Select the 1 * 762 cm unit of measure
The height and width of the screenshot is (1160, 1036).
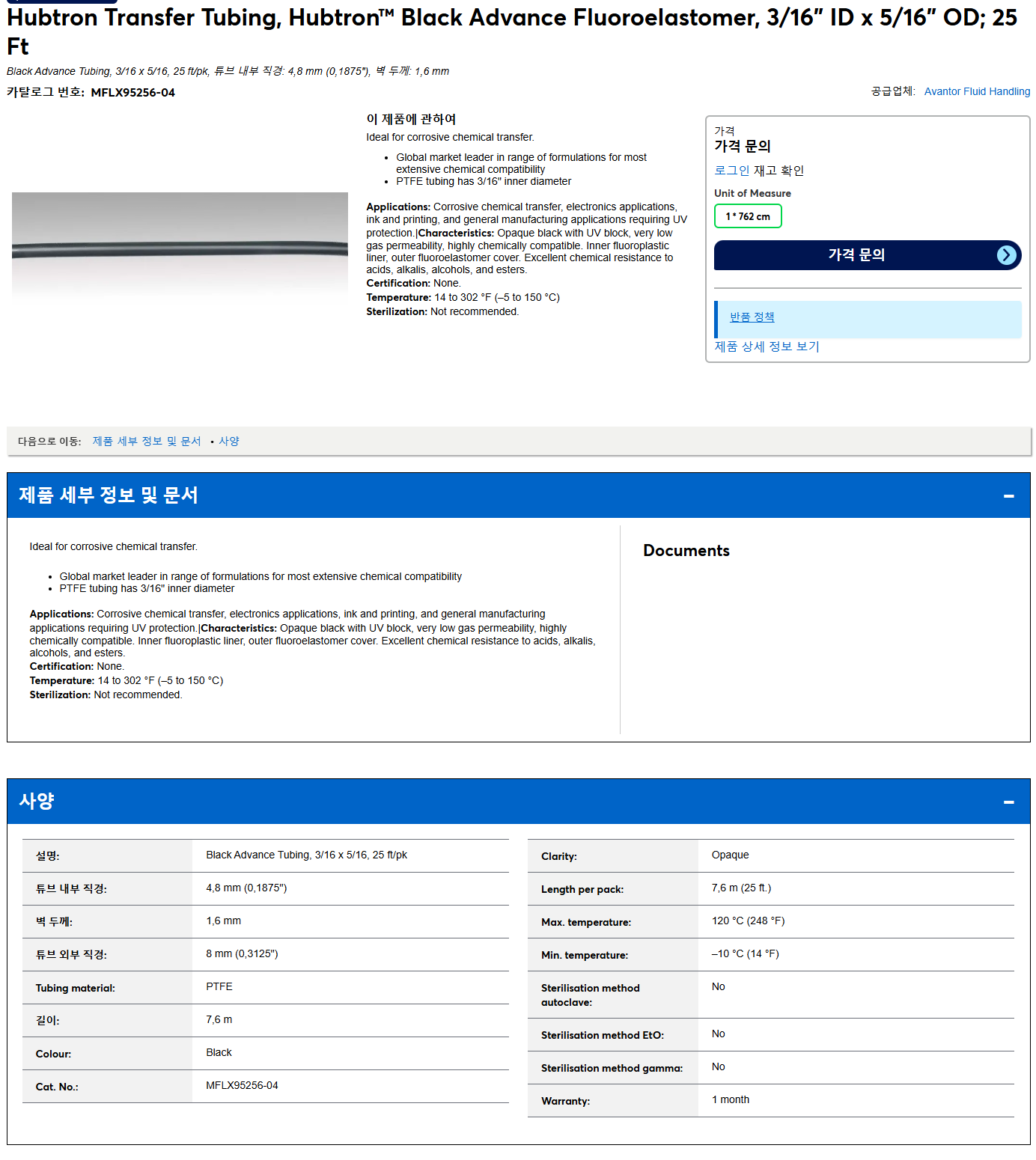748,216
